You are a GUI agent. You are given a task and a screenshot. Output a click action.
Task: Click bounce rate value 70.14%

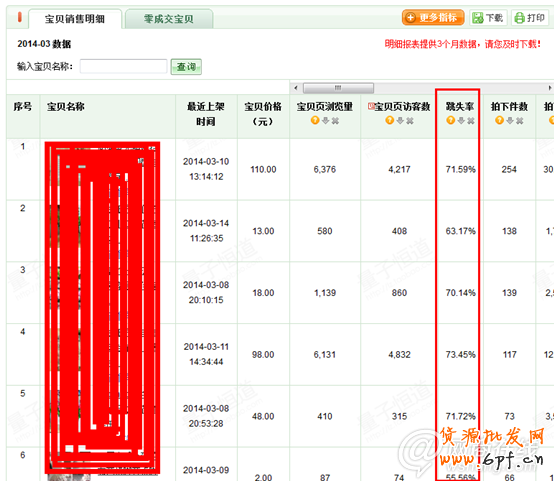tap(460, 293)
